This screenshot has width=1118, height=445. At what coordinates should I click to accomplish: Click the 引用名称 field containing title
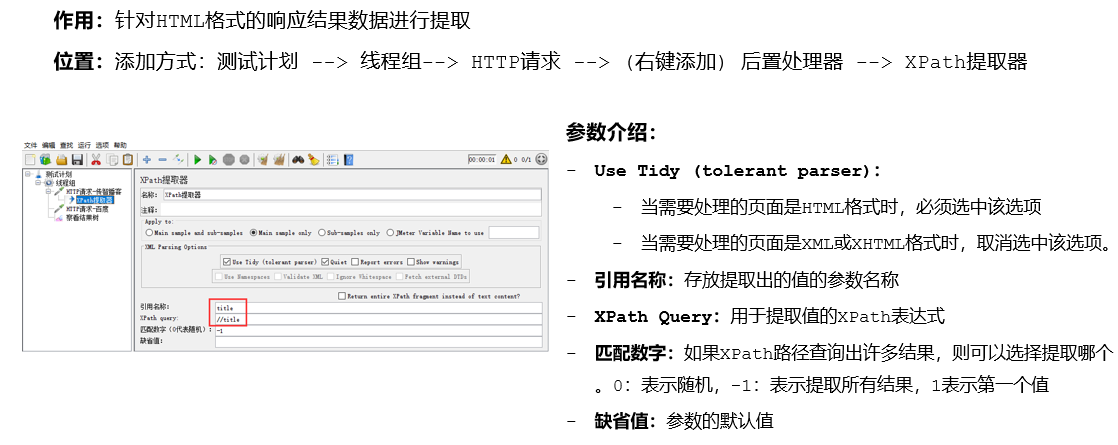379,308
